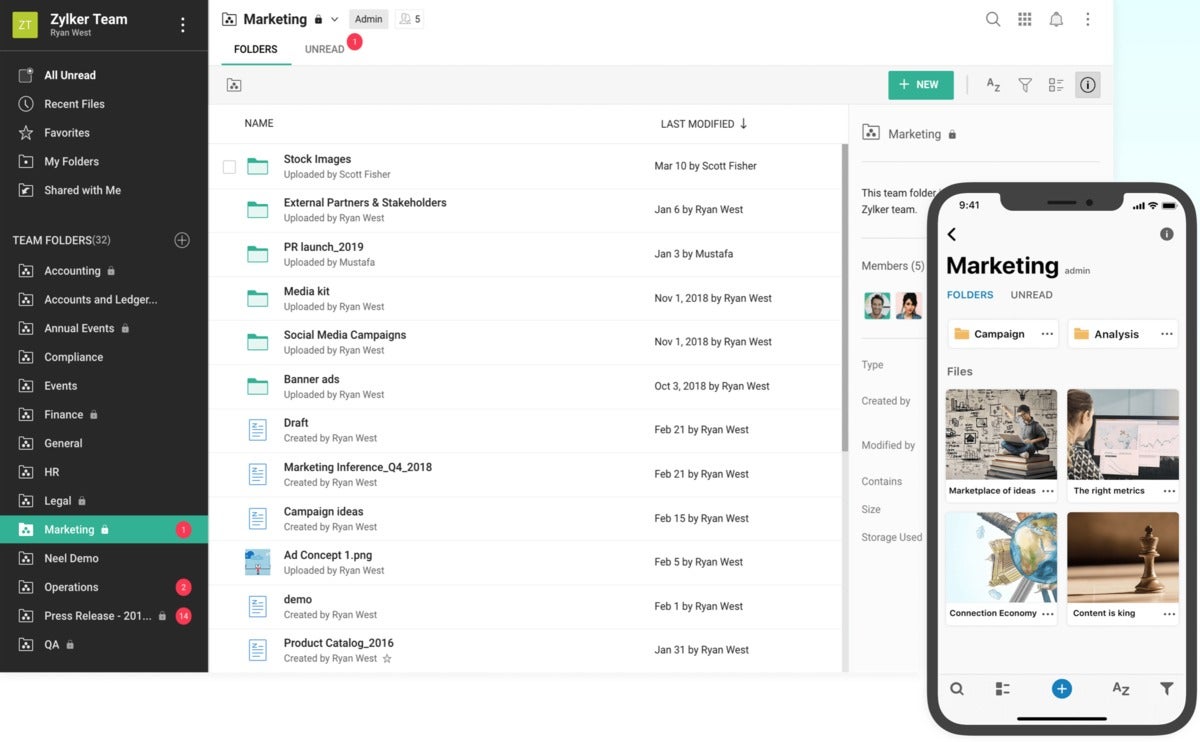Tap the blue add button on the phone

(x=1062, y=689)
